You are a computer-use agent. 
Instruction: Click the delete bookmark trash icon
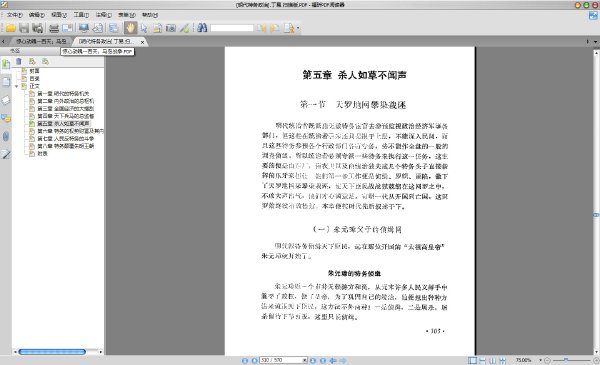pos(18,61)
